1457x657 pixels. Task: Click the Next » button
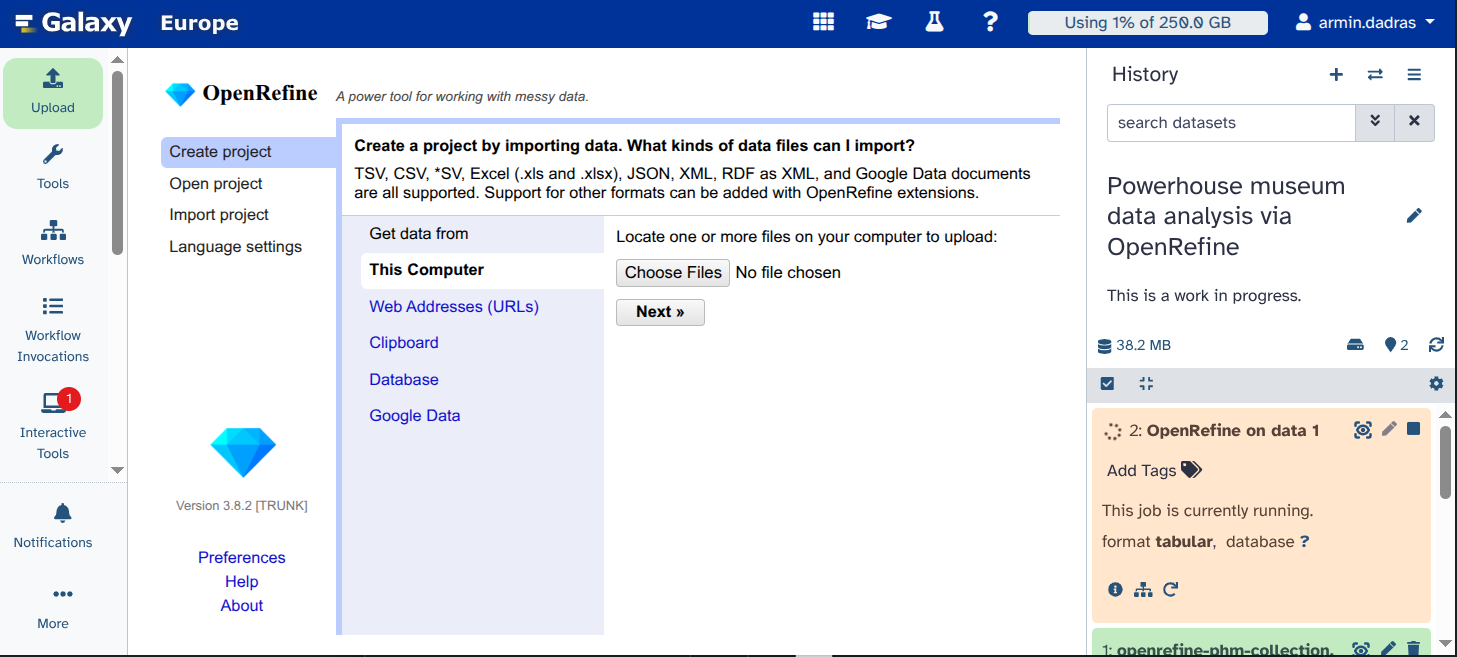pyautogui.click(x=660, y=312)
